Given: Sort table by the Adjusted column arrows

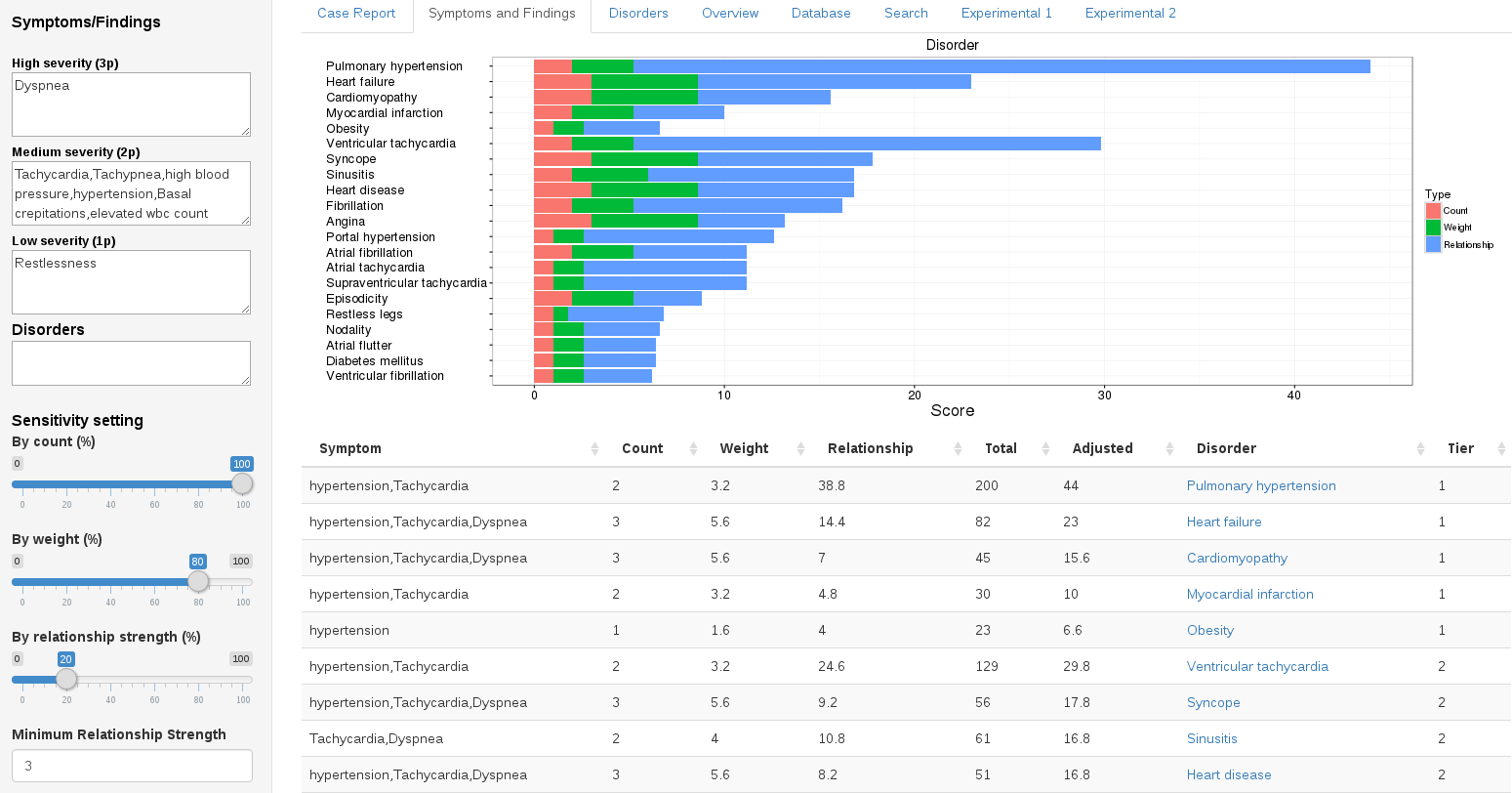Looking at the screenshot, I should (x=1170, y=449).
